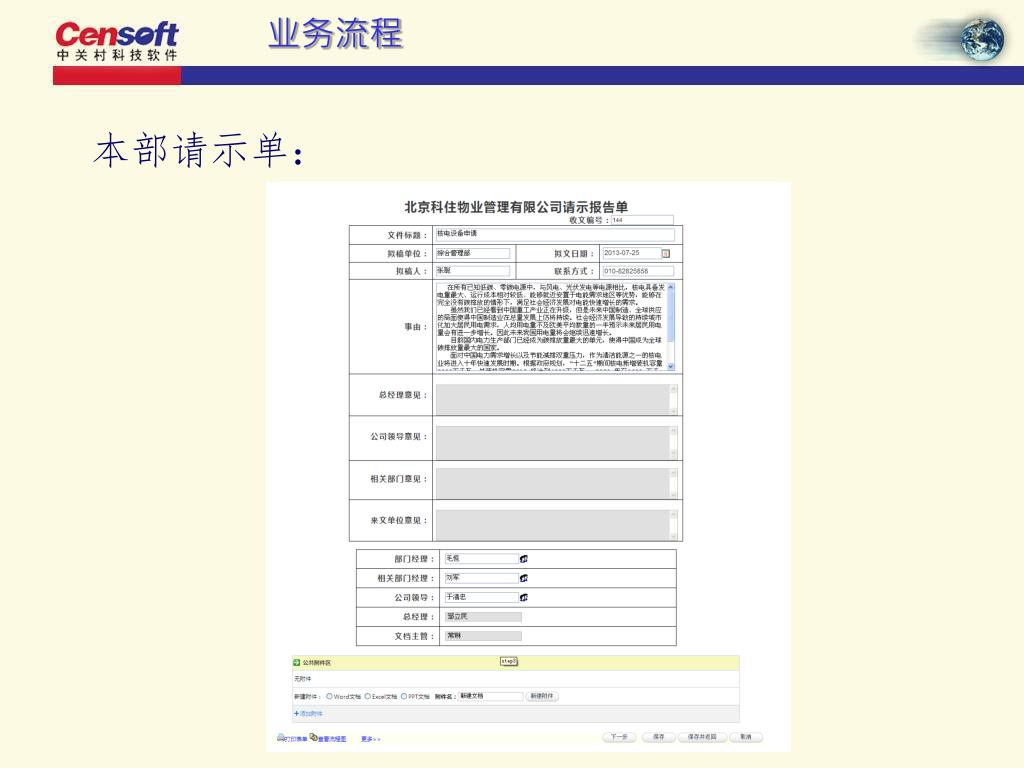Click the 事由 scrollbar down arrow

point(671,366)
